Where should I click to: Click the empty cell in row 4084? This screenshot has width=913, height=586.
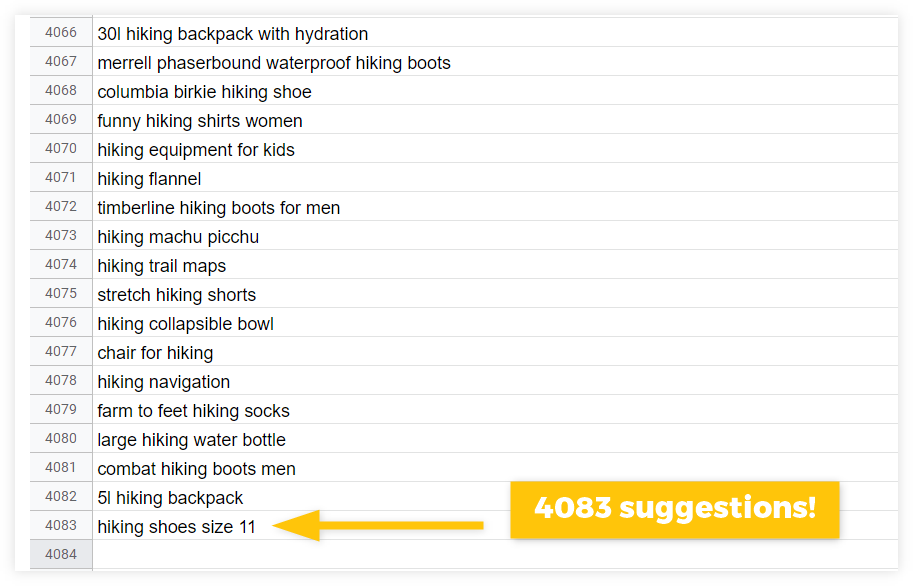click(495, 555)
